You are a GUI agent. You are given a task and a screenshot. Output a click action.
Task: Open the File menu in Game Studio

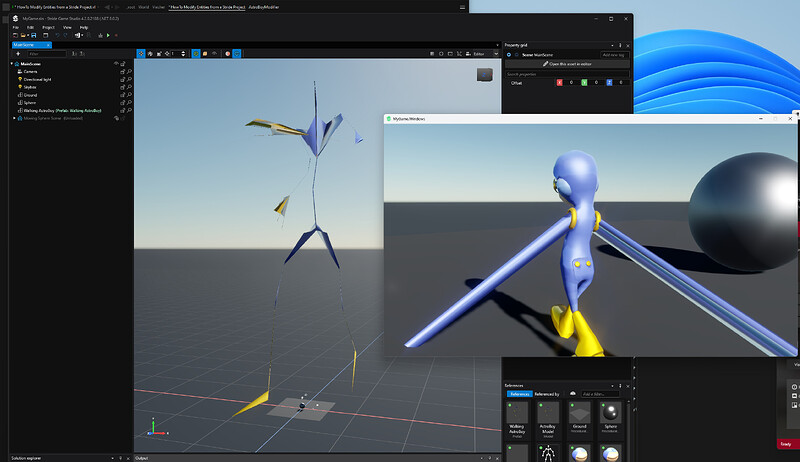tap(16, 28)
